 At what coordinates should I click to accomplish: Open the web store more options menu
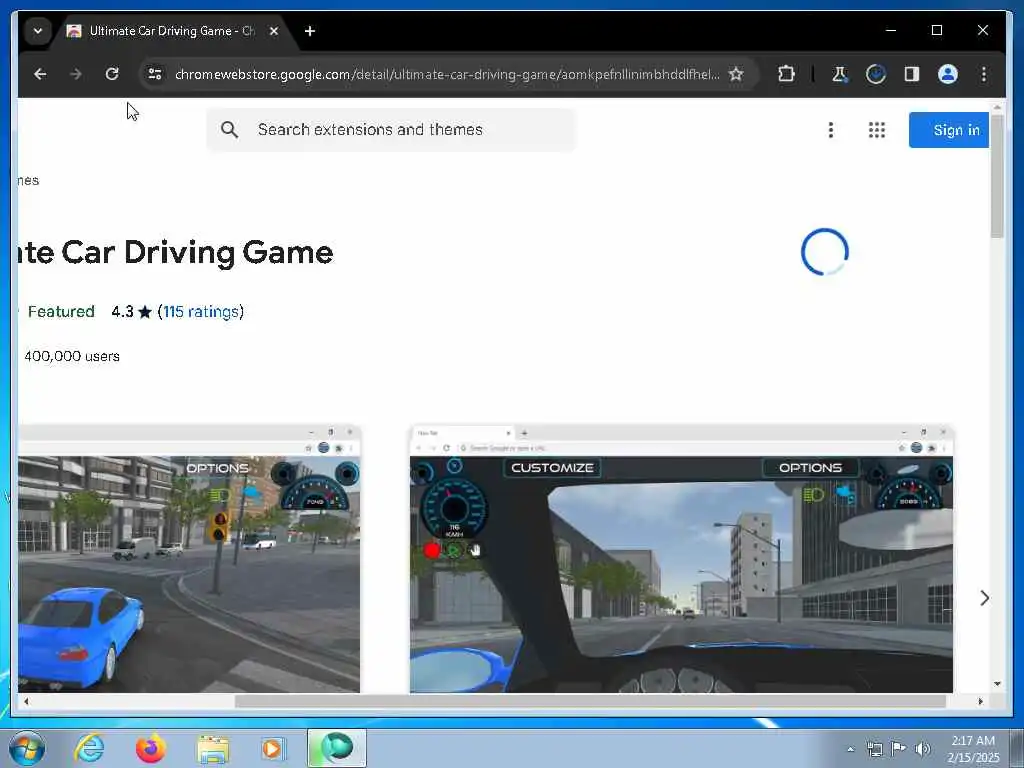[831, 130]
